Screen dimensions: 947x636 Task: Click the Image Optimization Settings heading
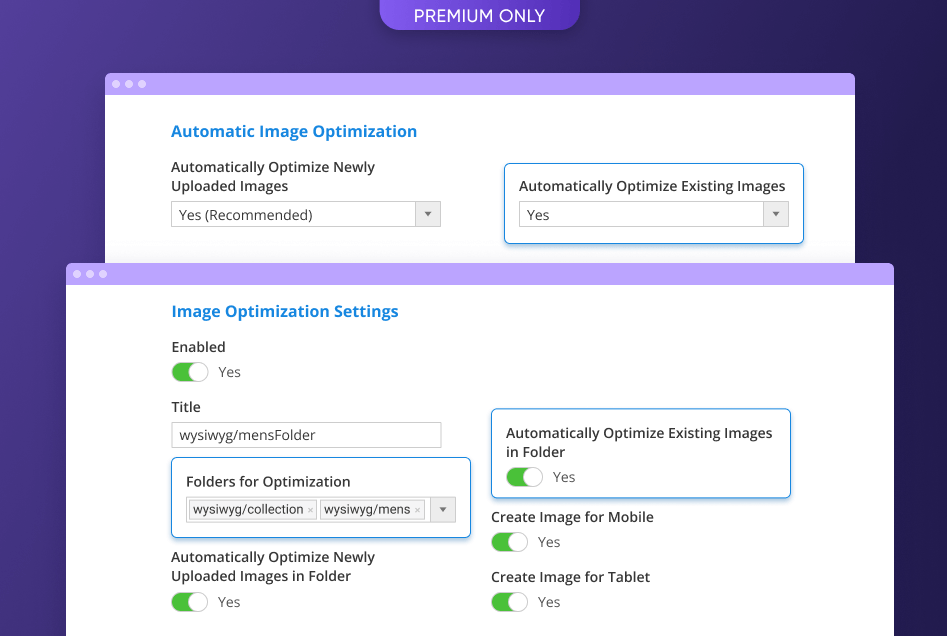coord(285,311)
